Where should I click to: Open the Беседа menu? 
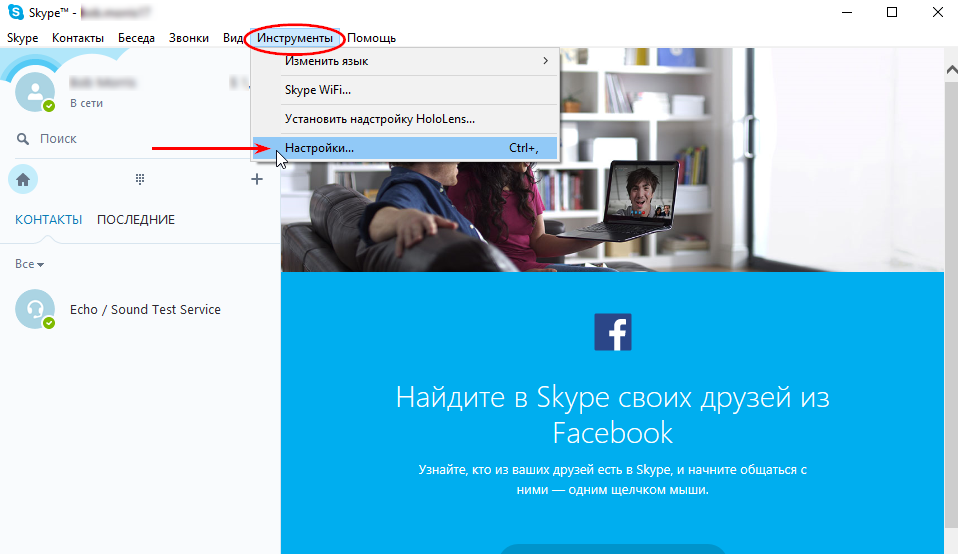click(x=136, y=38)
